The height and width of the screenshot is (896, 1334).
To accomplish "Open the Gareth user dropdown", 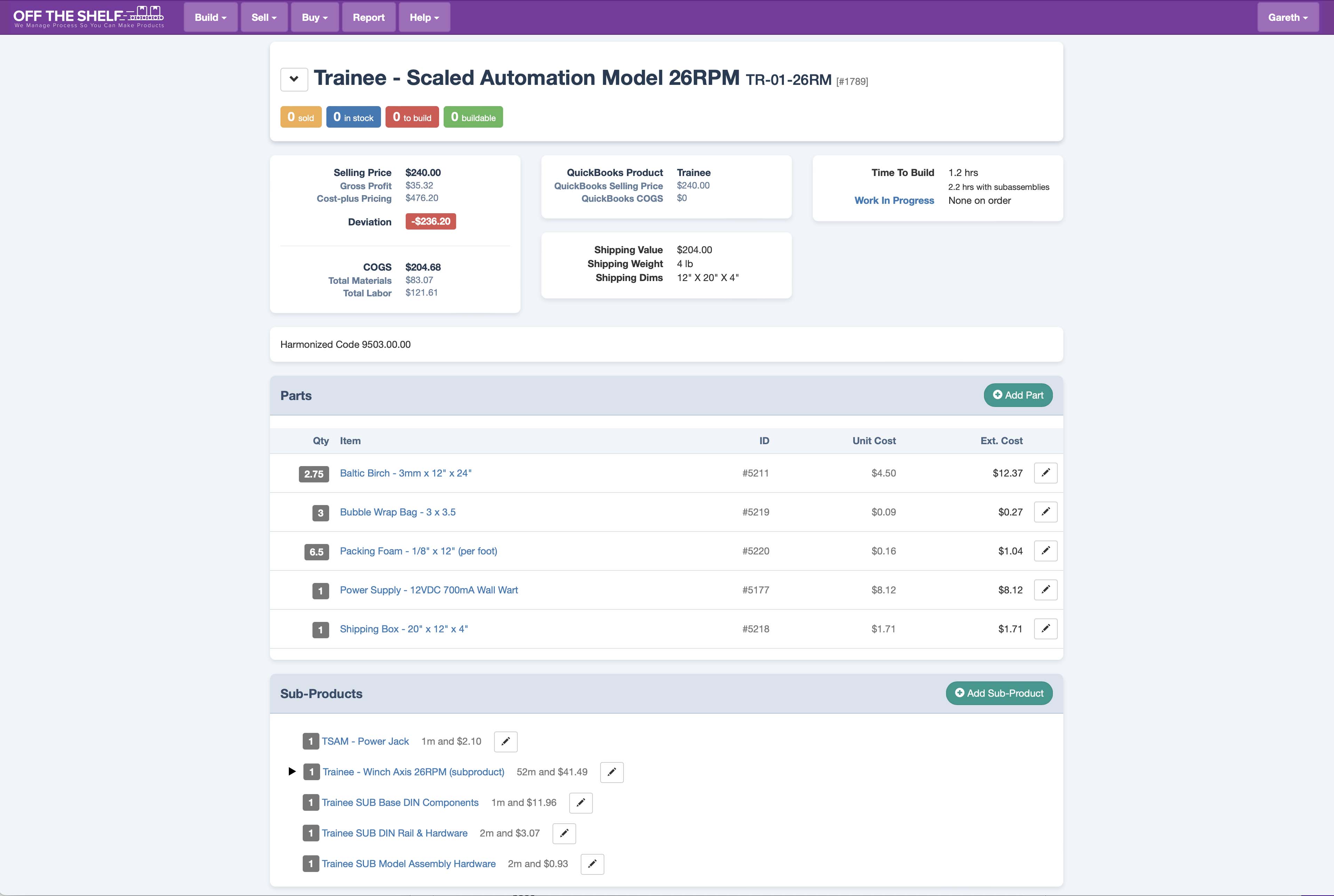I will [1287, 17].
